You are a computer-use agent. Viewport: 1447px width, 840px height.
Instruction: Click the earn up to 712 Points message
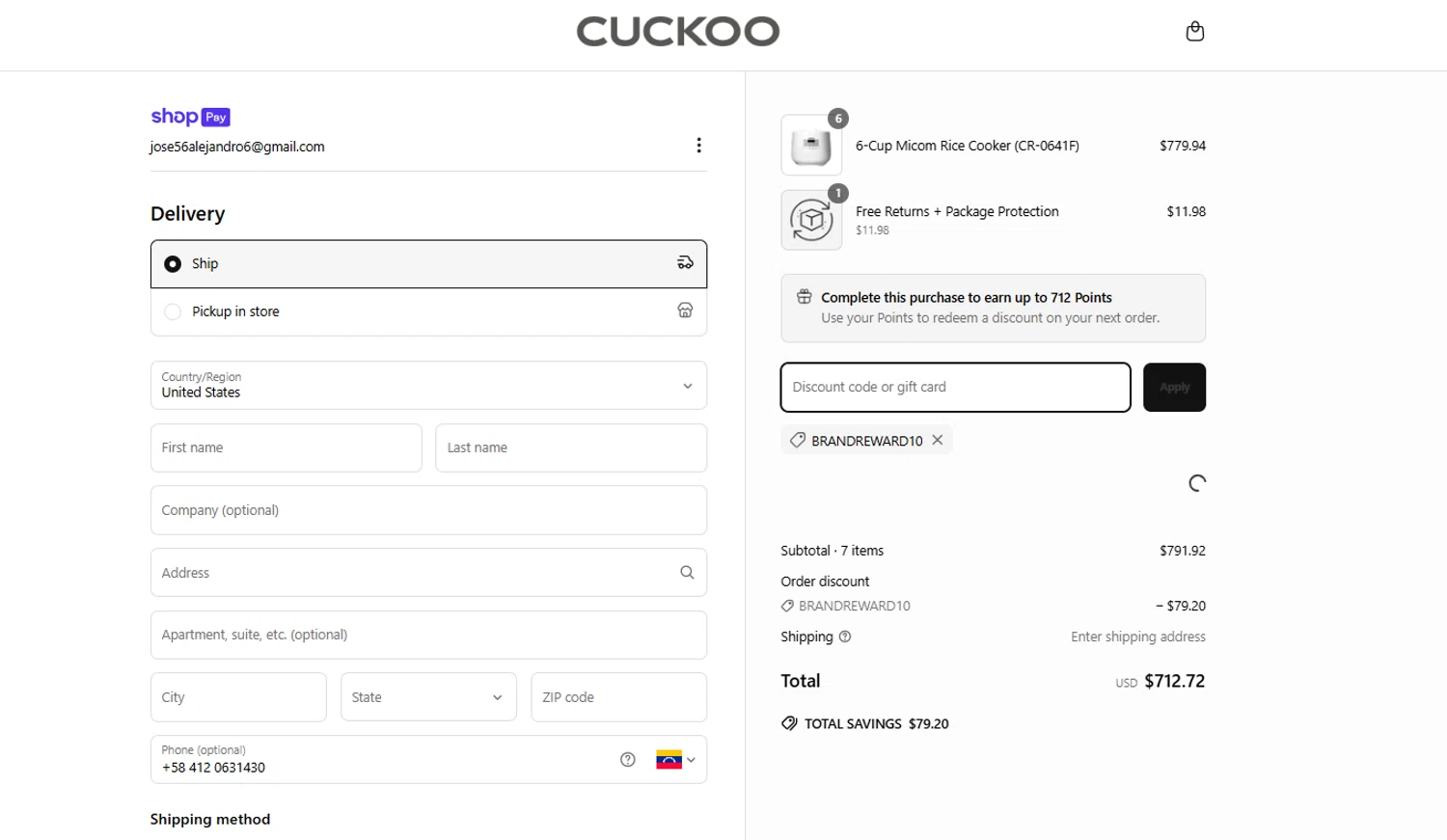coord(967,297)
